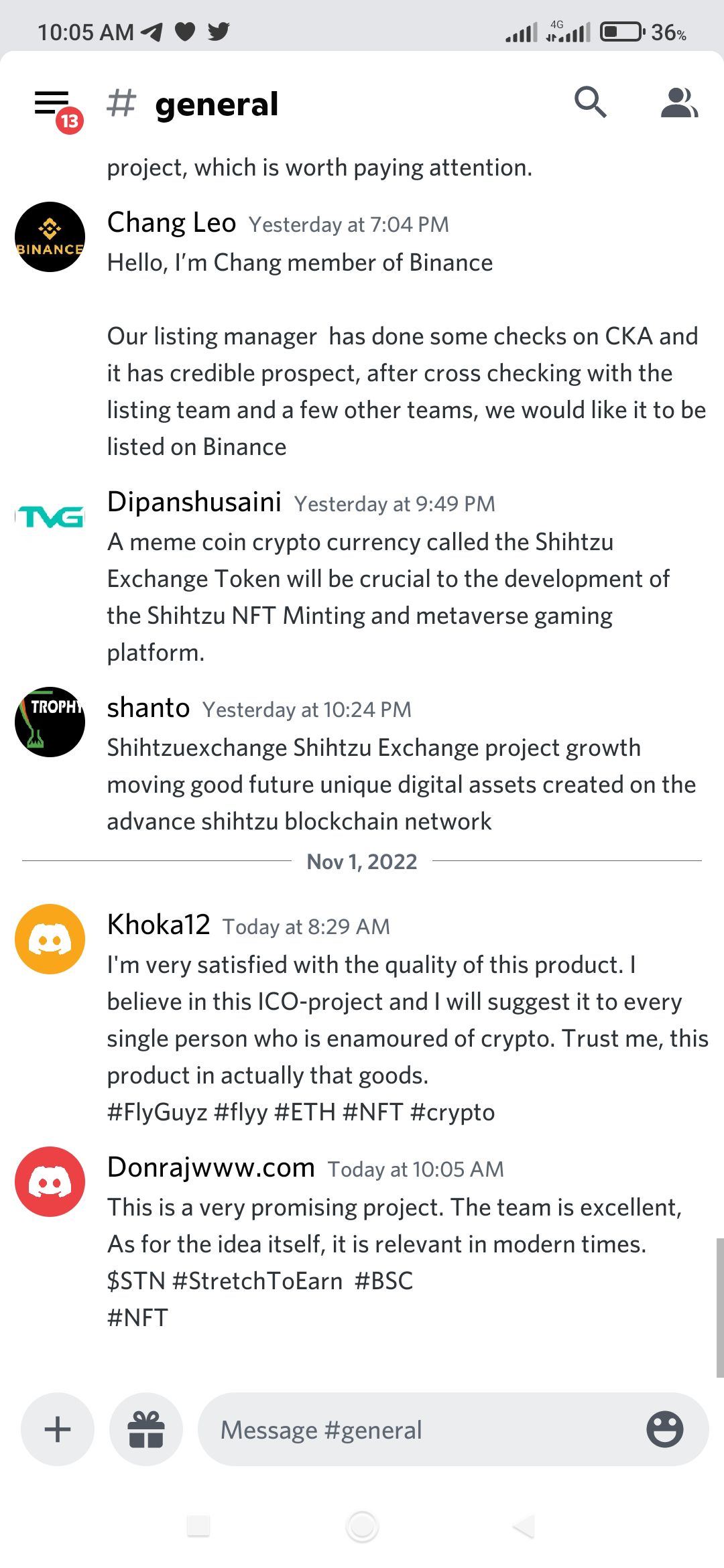The image size is (724, 1568).
Task: Open the channel list hamburger menu
Action: pyautogui.click(x=52, y=104)
